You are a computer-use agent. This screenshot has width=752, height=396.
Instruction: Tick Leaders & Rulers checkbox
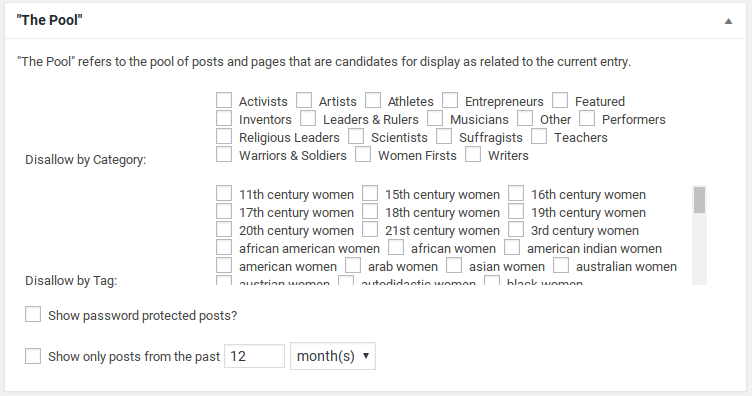[x=308, y=118]
